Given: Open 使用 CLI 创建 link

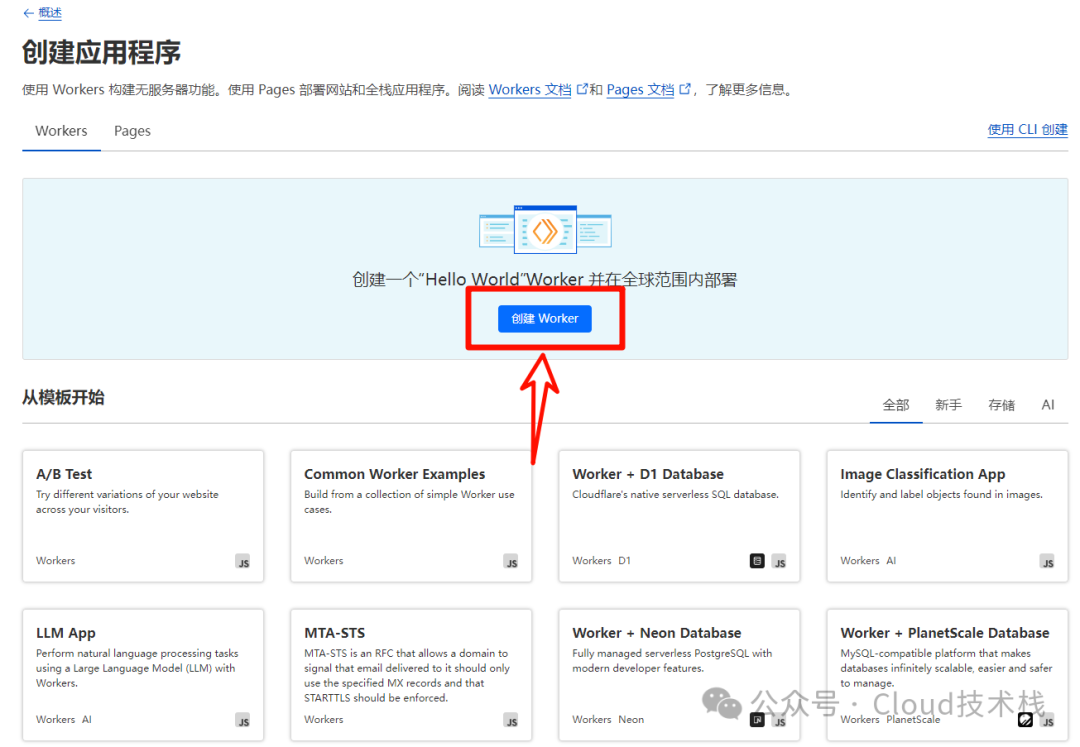Looking at the screenshot, I should (1027, 129).
